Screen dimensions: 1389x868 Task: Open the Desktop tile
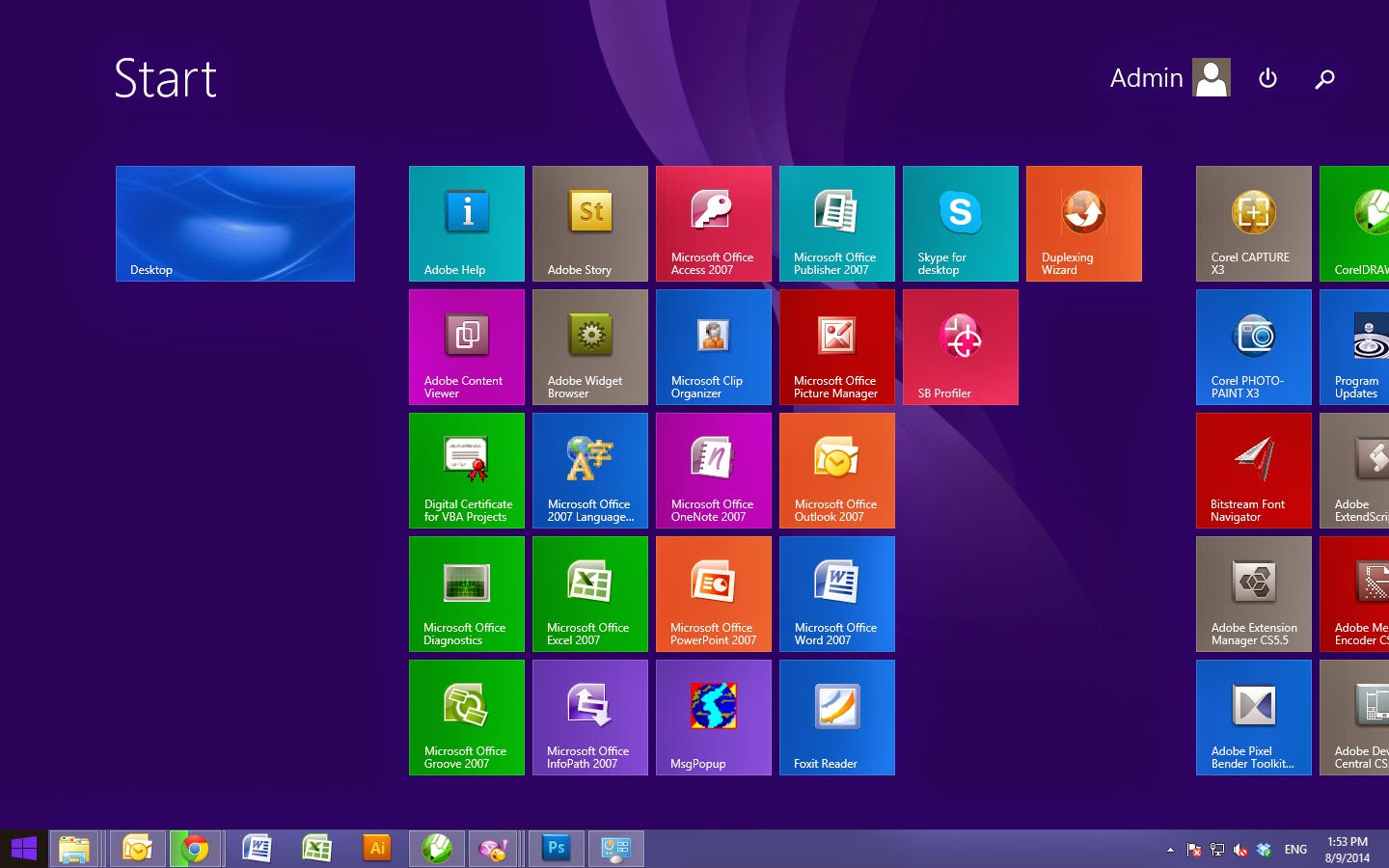tap(235, 224)
